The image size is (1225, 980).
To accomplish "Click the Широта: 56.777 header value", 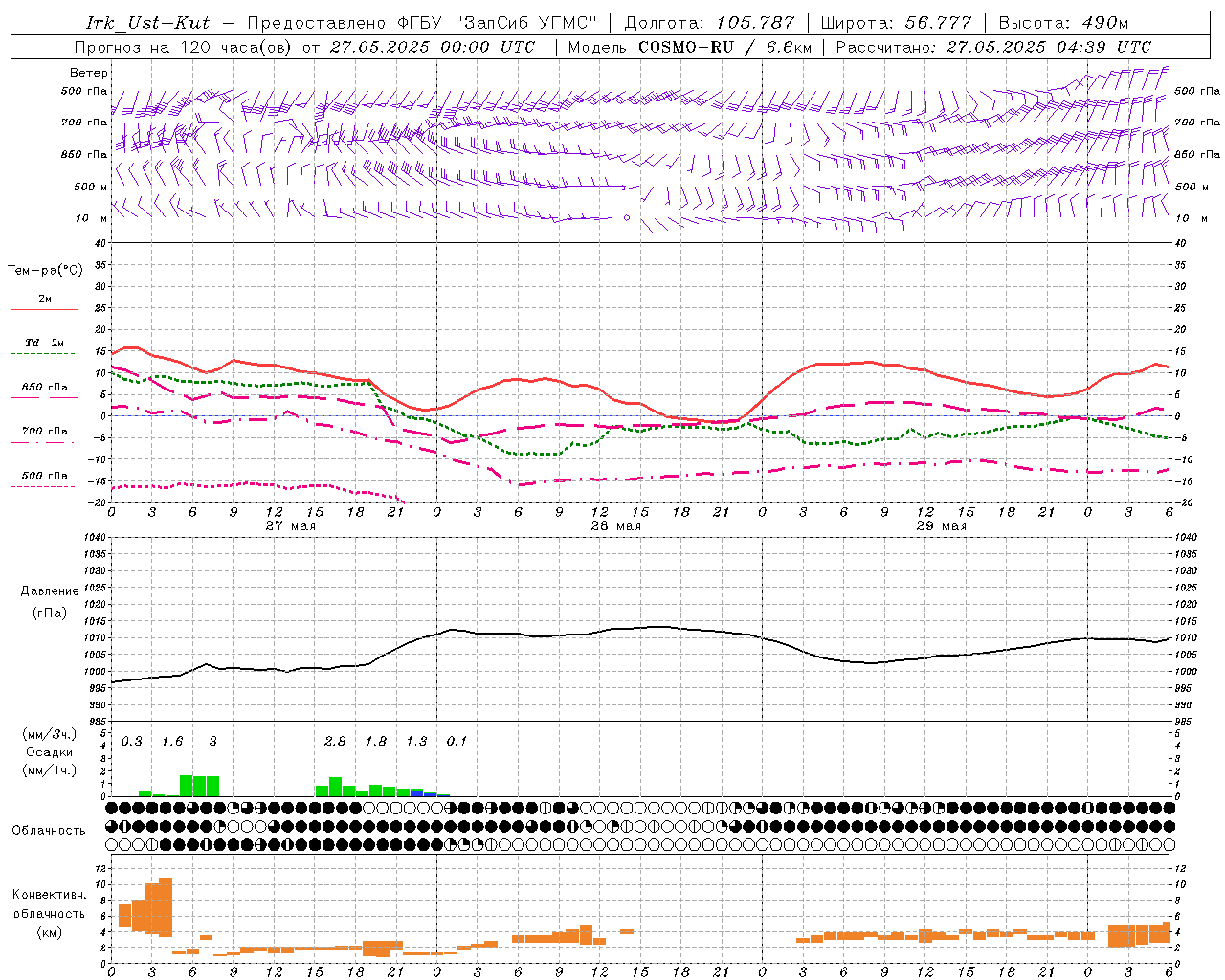I will [896, 23].
